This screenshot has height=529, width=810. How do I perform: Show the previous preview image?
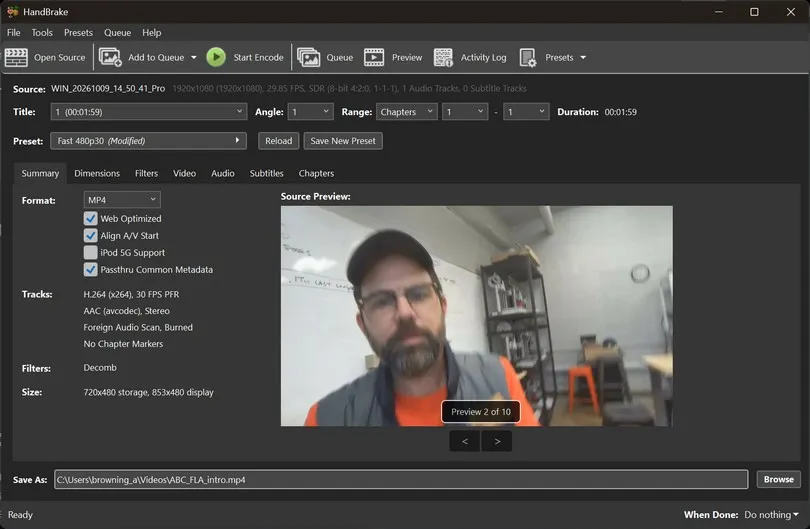[x=465, y=441]
